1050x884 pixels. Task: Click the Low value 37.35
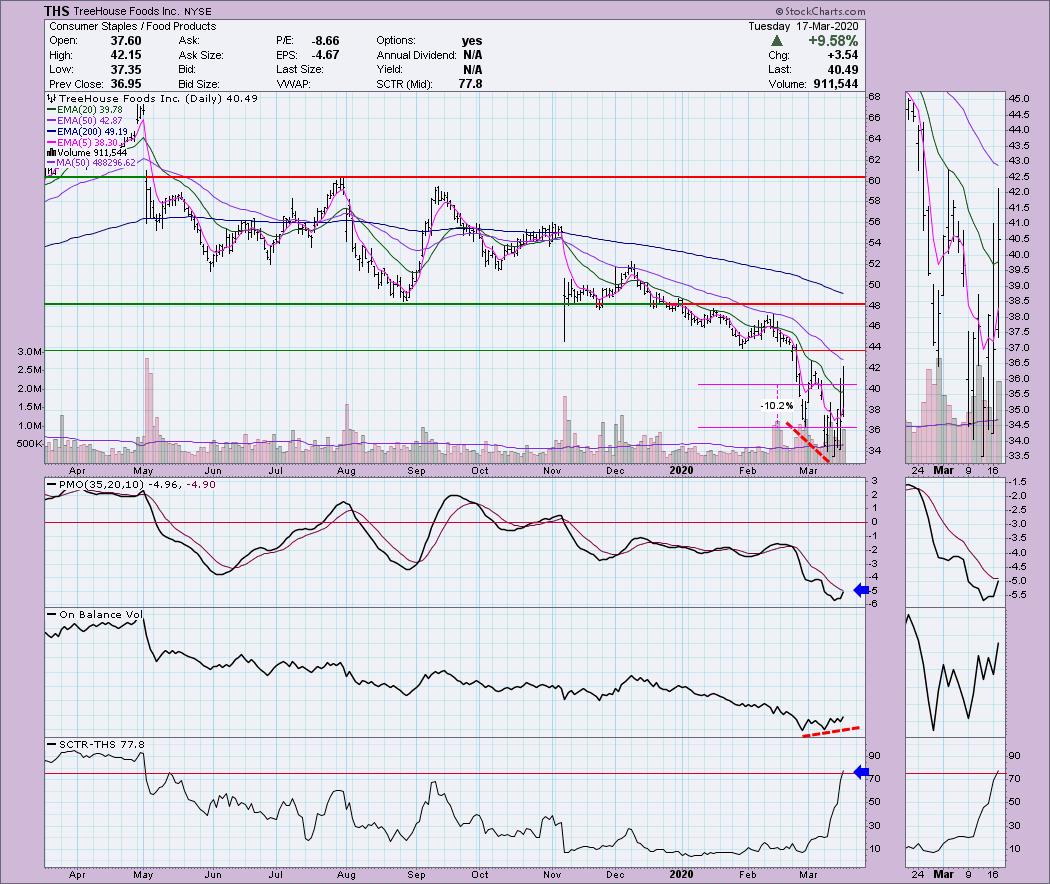pos(126,69)
